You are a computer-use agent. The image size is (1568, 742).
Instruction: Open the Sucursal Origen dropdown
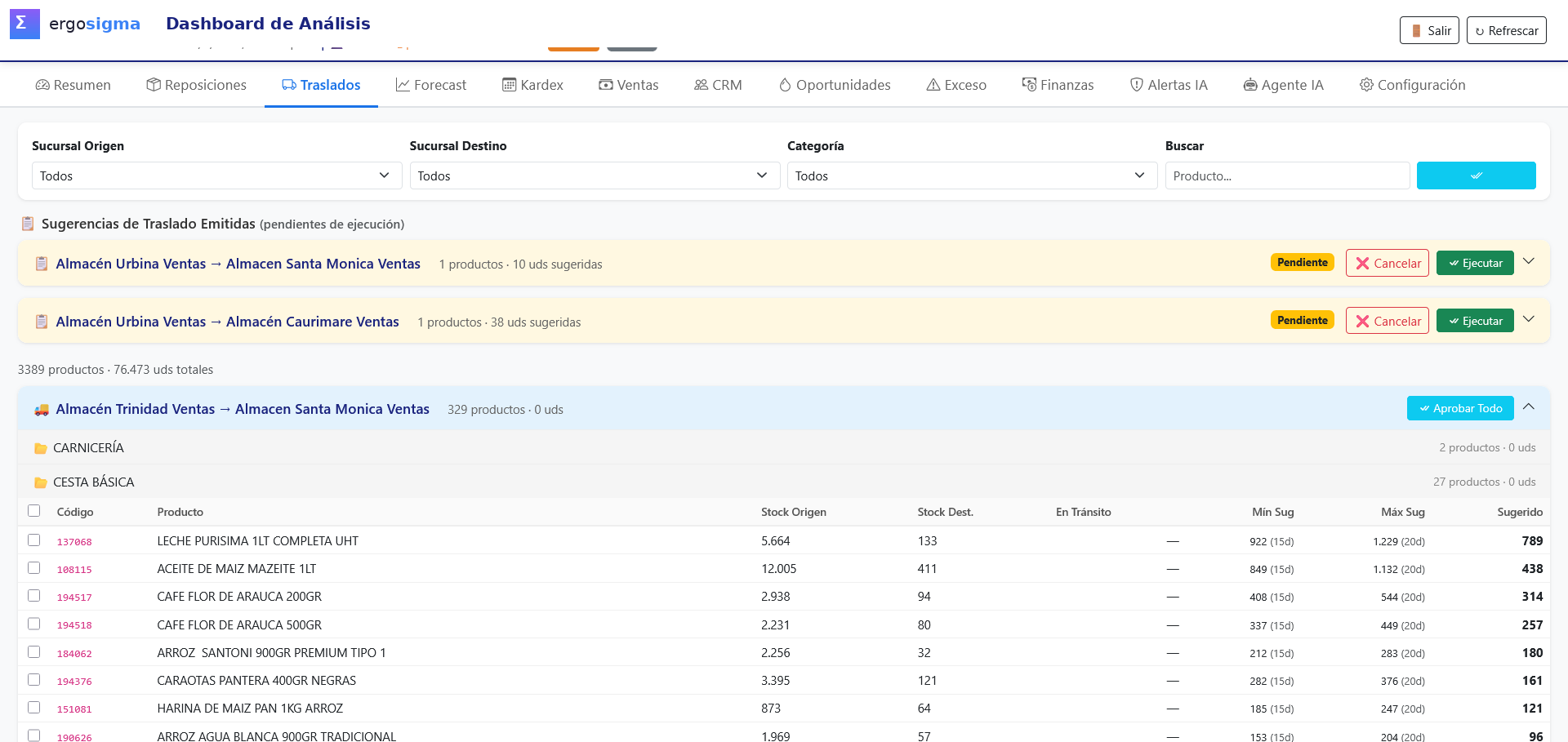pos(217,176)
